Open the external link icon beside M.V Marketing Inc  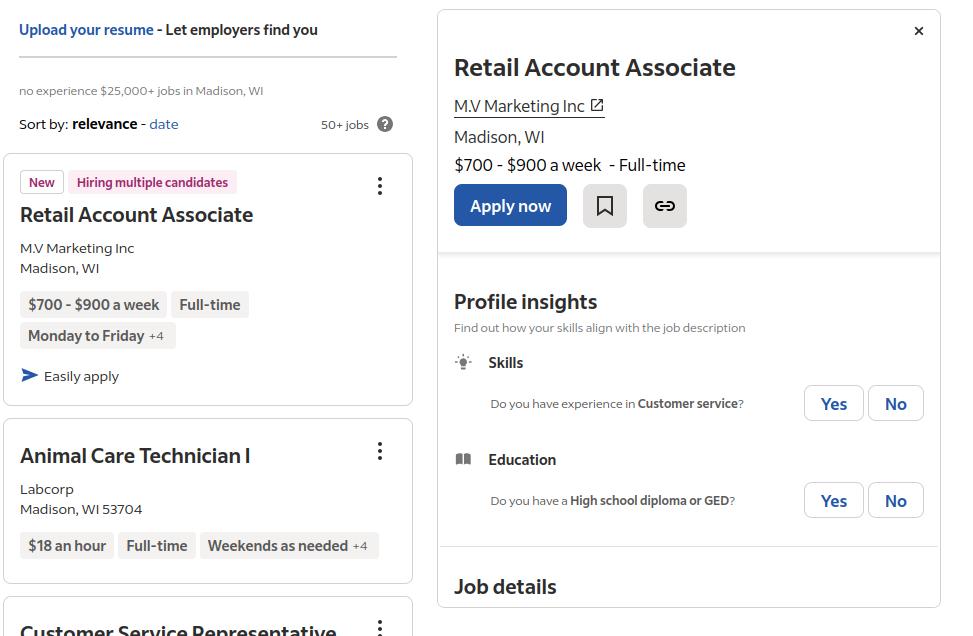pos(597,105)
